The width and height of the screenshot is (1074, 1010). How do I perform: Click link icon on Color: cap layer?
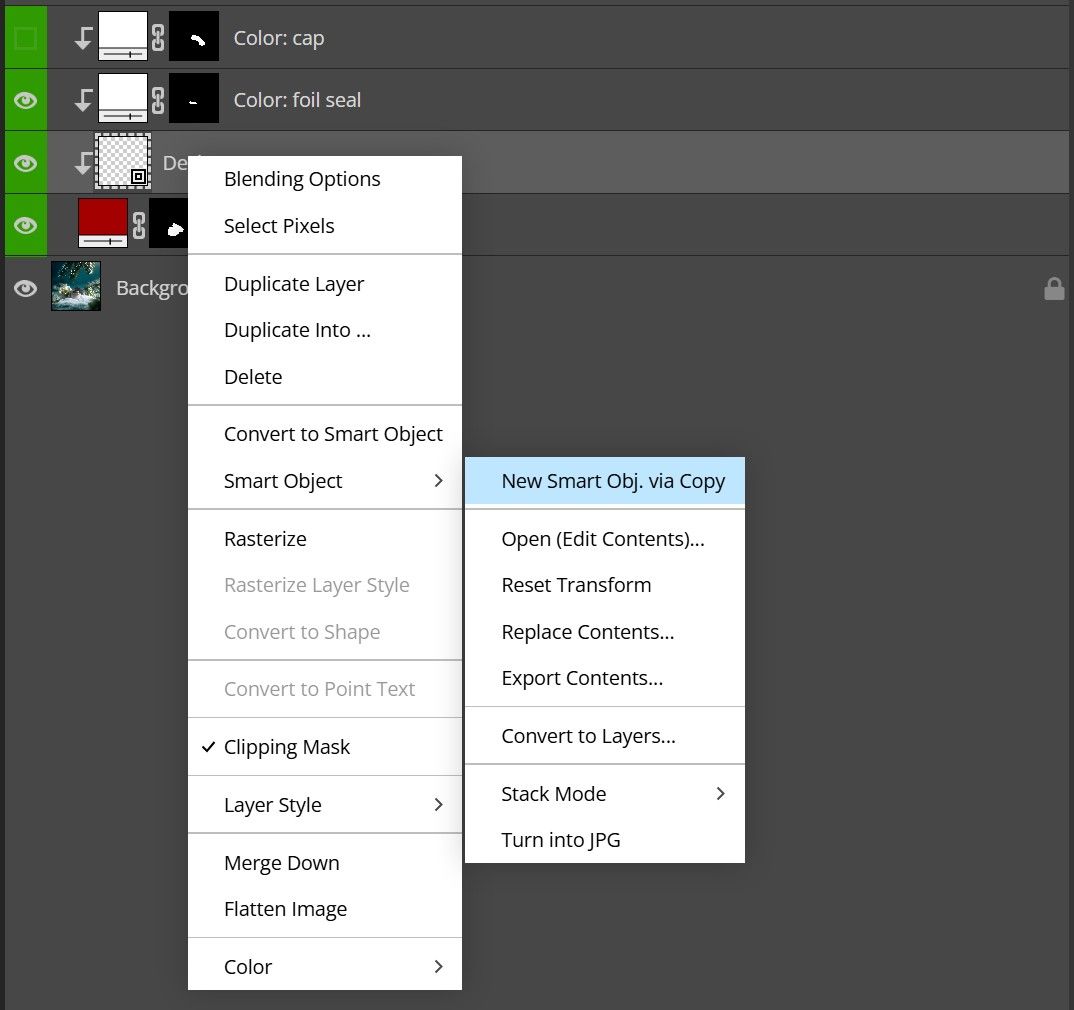(x=158, y=38)
